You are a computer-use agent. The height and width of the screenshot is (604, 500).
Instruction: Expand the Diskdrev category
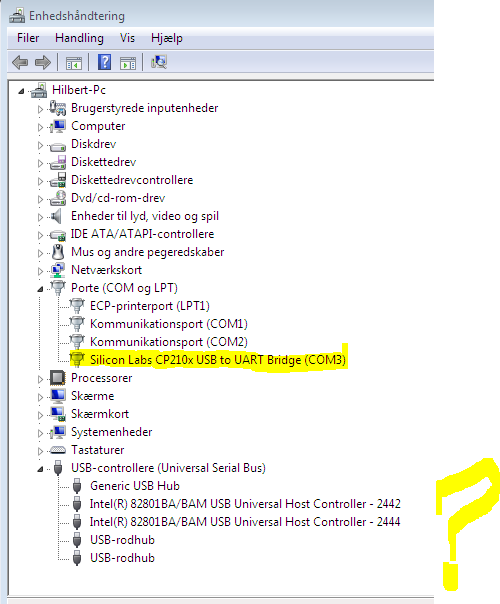(x=40, y=145)
